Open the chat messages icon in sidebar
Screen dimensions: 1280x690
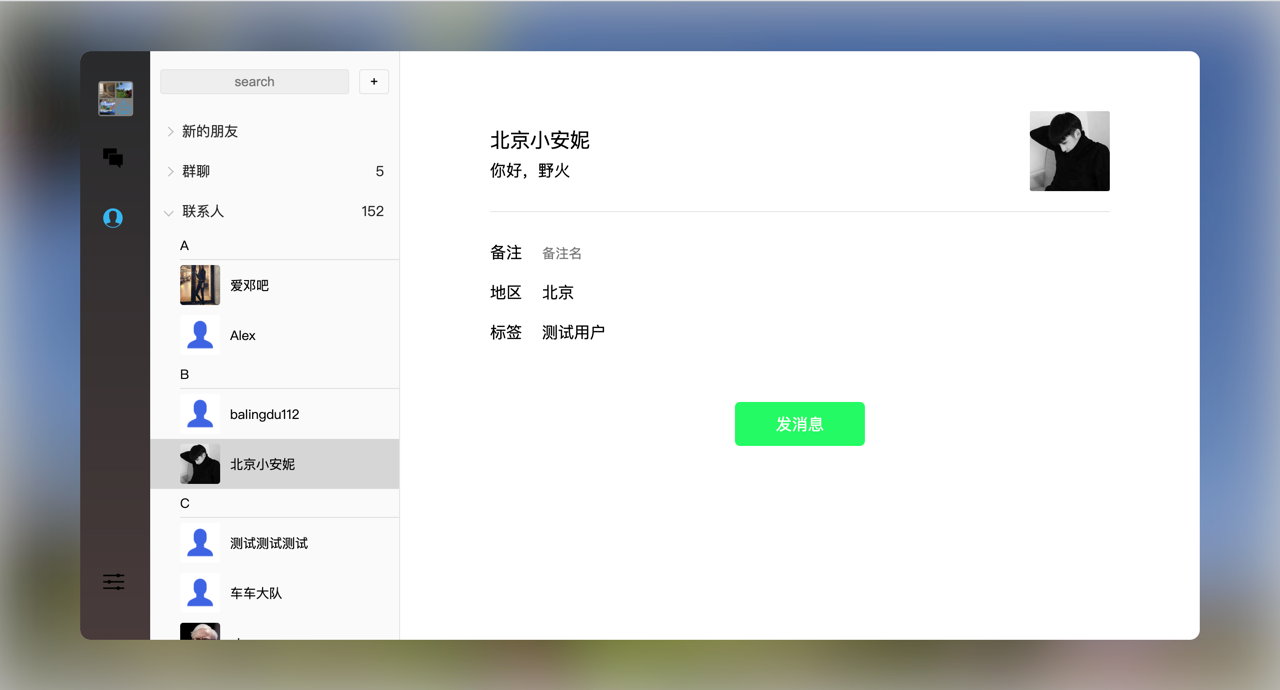113,158
